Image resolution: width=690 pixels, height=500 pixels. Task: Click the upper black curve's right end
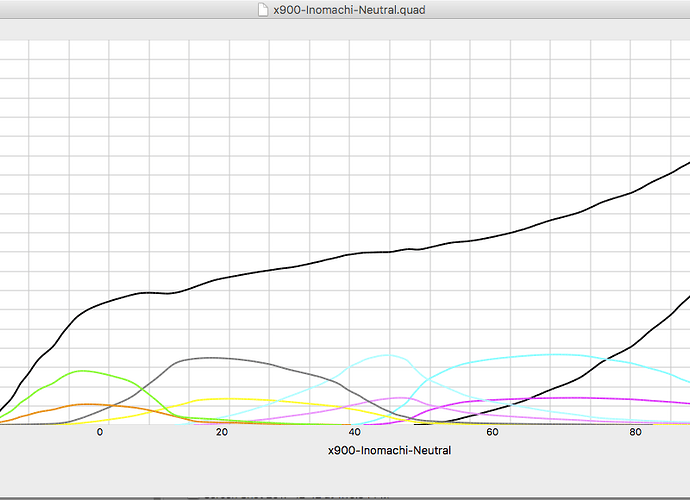pyautogui.click(x=686, y=163)
